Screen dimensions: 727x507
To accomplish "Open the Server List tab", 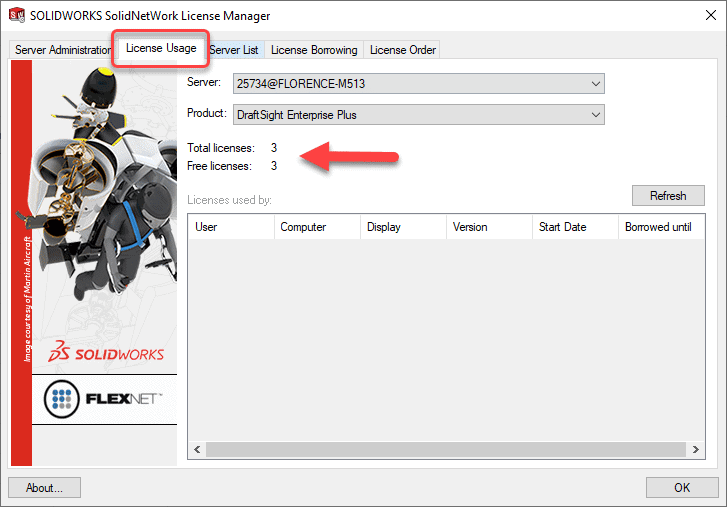I will tap(235, 50).
